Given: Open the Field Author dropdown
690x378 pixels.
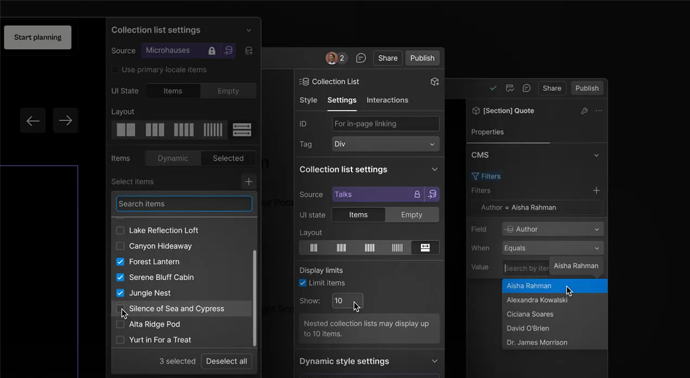Looking at the screenshot, I should point(553,229).
